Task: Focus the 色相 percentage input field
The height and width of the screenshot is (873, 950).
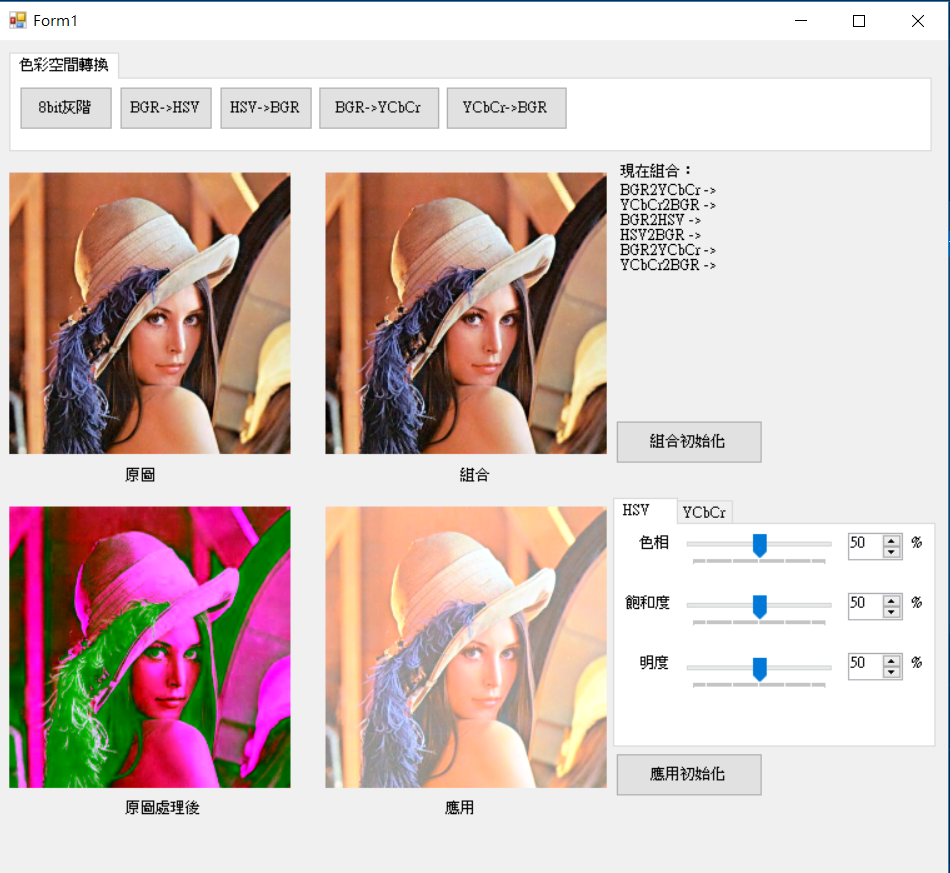Action: pyautogui.click(x=866, y=546)
